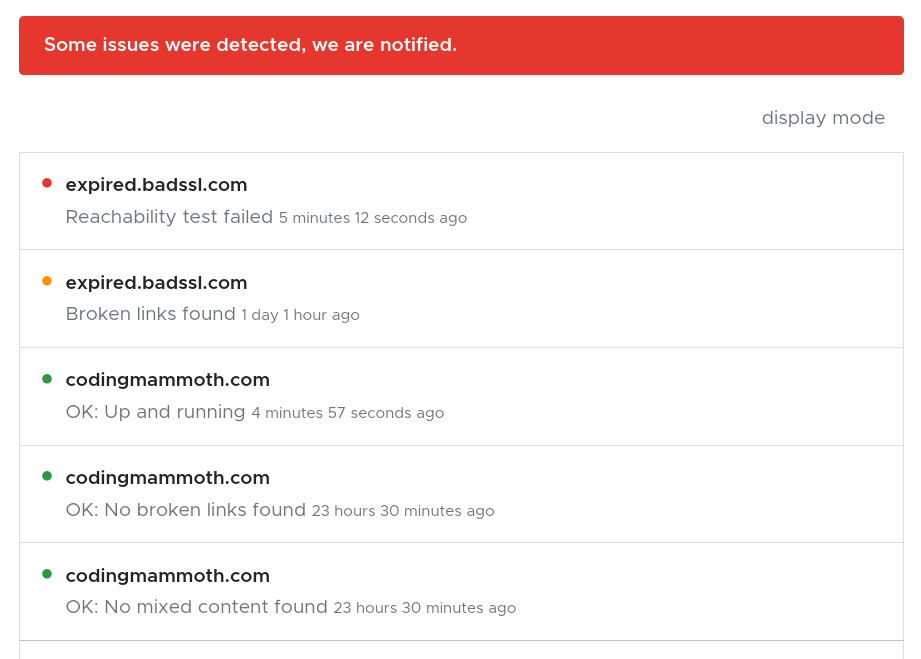The image size is (921, 659).
Task: Click the green dot next to Up and running
Action: [47, 379]
